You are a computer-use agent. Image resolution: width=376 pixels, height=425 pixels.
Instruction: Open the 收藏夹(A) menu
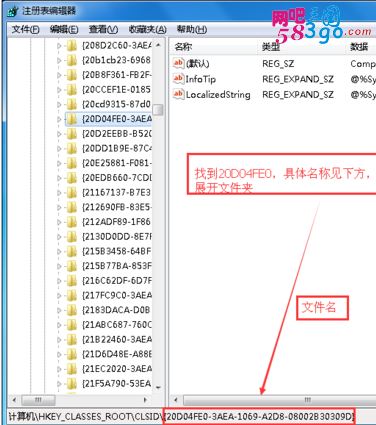point(148,30)
